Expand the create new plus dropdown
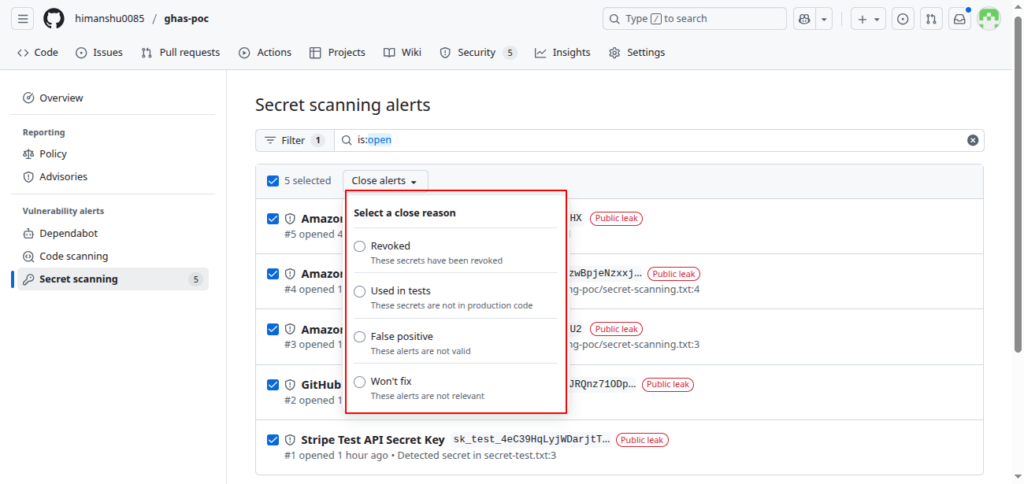This screenshot has width=1024, height=484. pyautogui.click(x=867, y=19)
